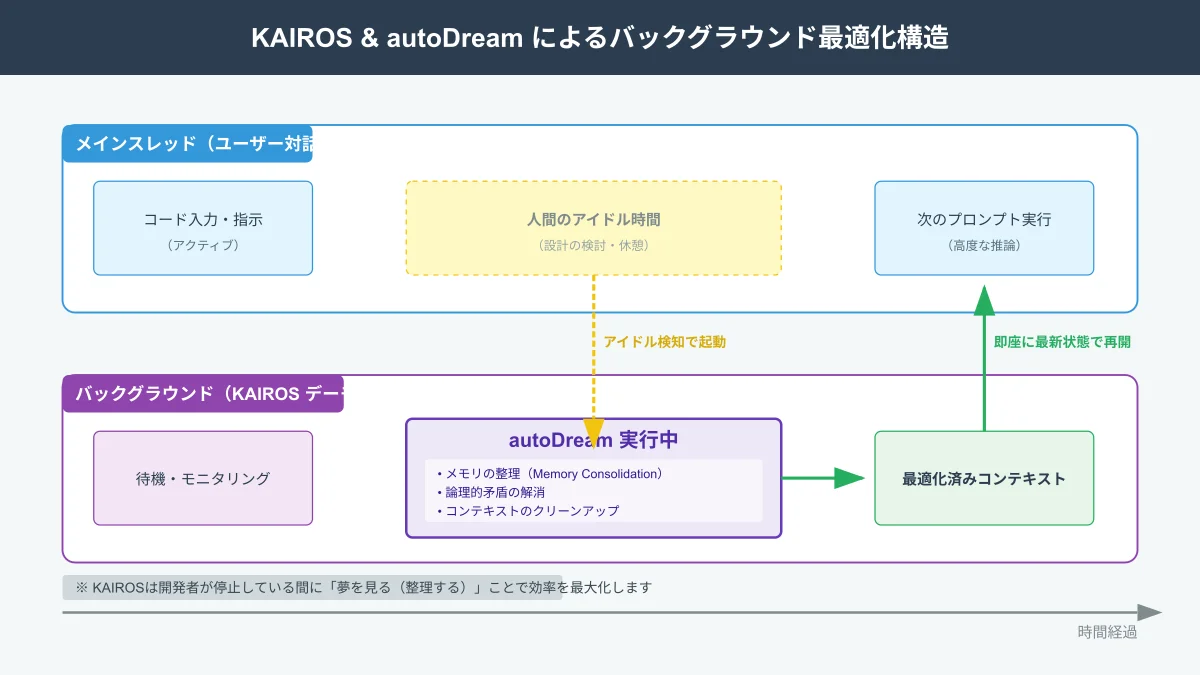The width and height of the screenshot is (1200, 675).
Task: Select bullet 'コンテキストのクリーンアップ'
Action: pos(527,510)
